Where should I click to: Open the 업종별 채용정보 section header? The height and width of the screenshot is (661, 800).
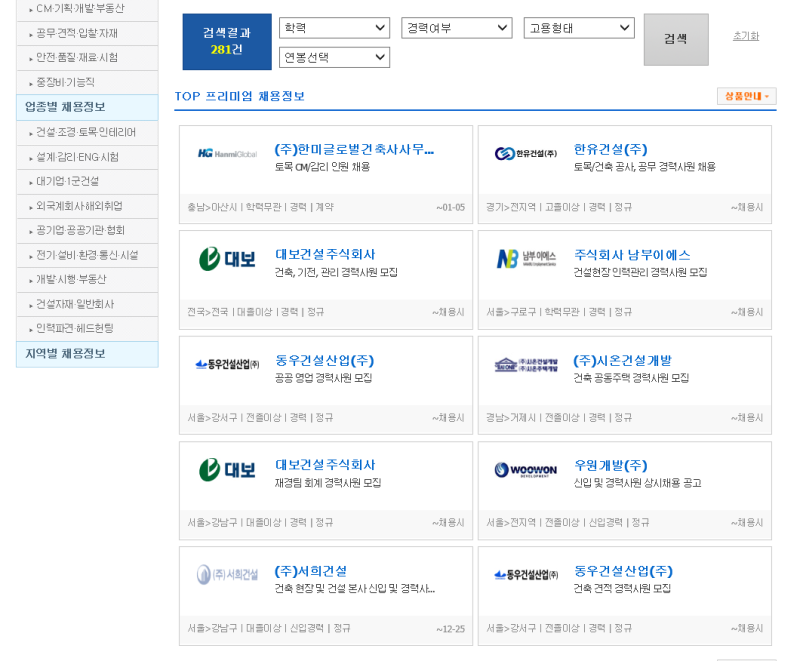(x=87, y=107)
